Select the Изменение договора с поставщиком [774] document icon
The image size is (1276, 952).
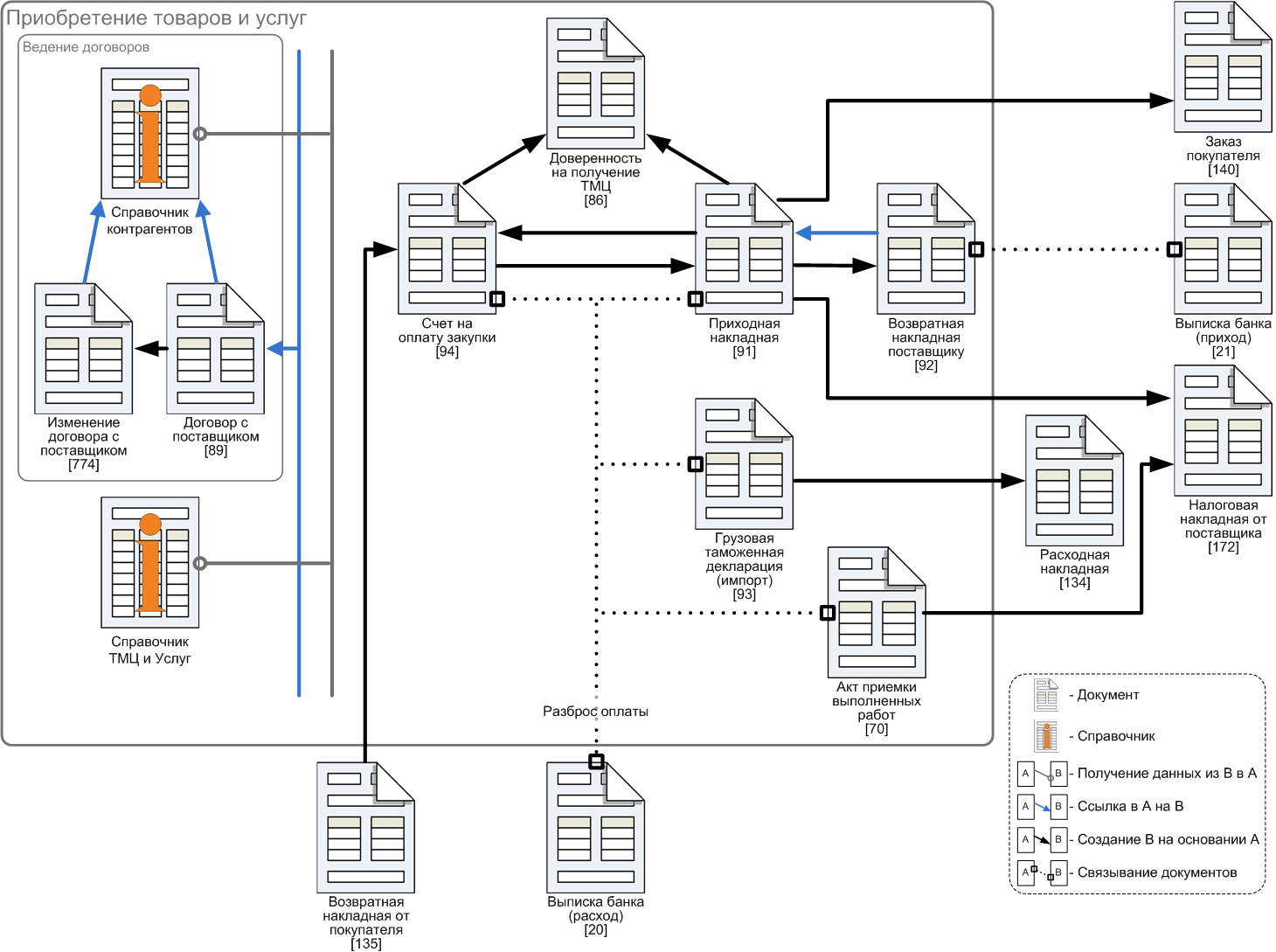(84, 349)
